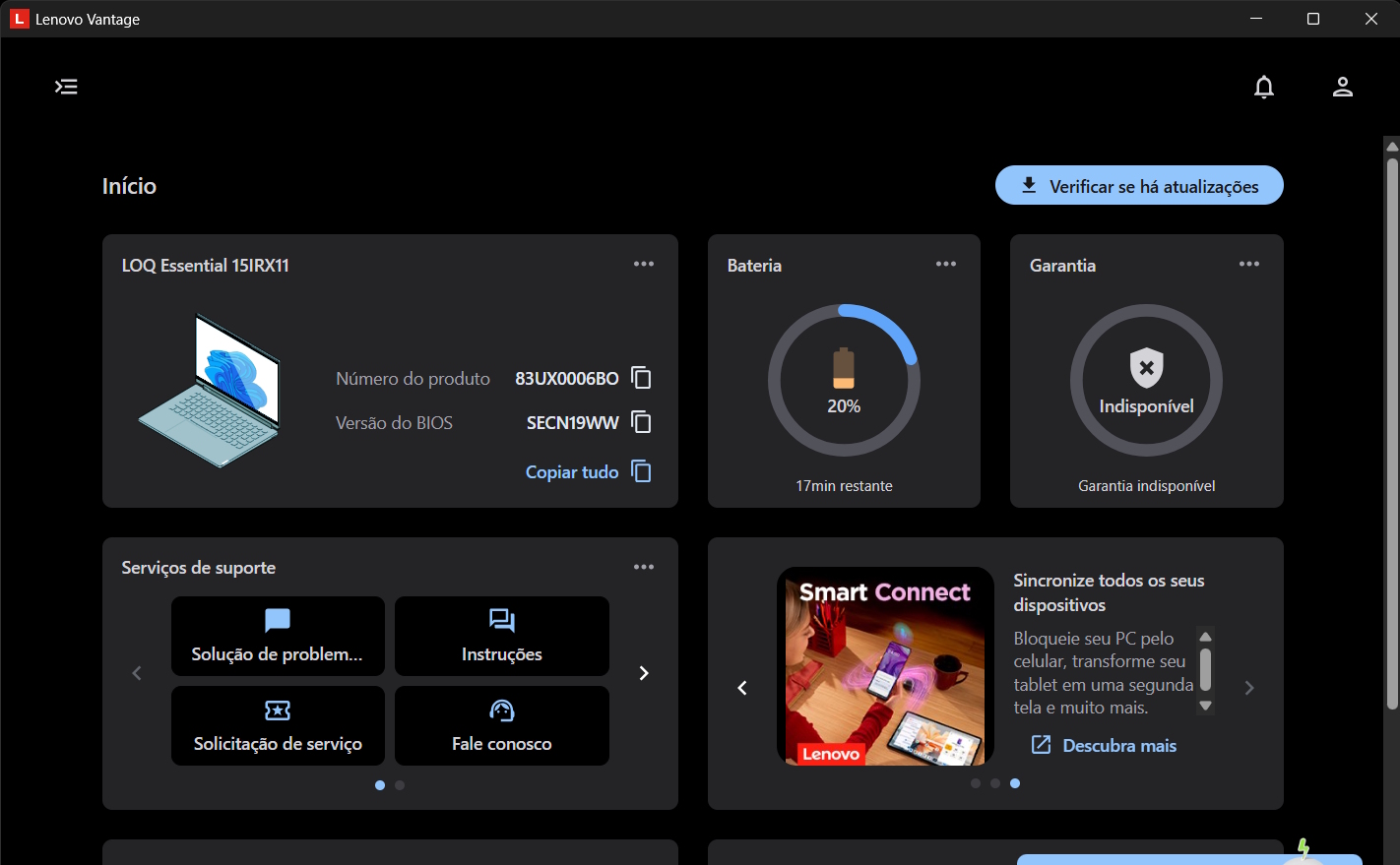Open the user account icon

coord(1343,87)
